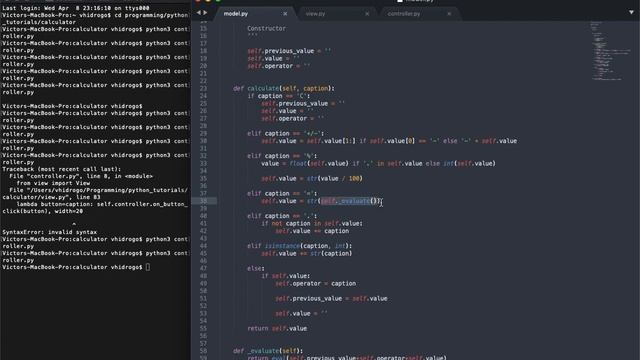Click the elif isinstance(caption, int) line
Screen dimensions: 640x360
pyautogui.click(x=299, y=246)
